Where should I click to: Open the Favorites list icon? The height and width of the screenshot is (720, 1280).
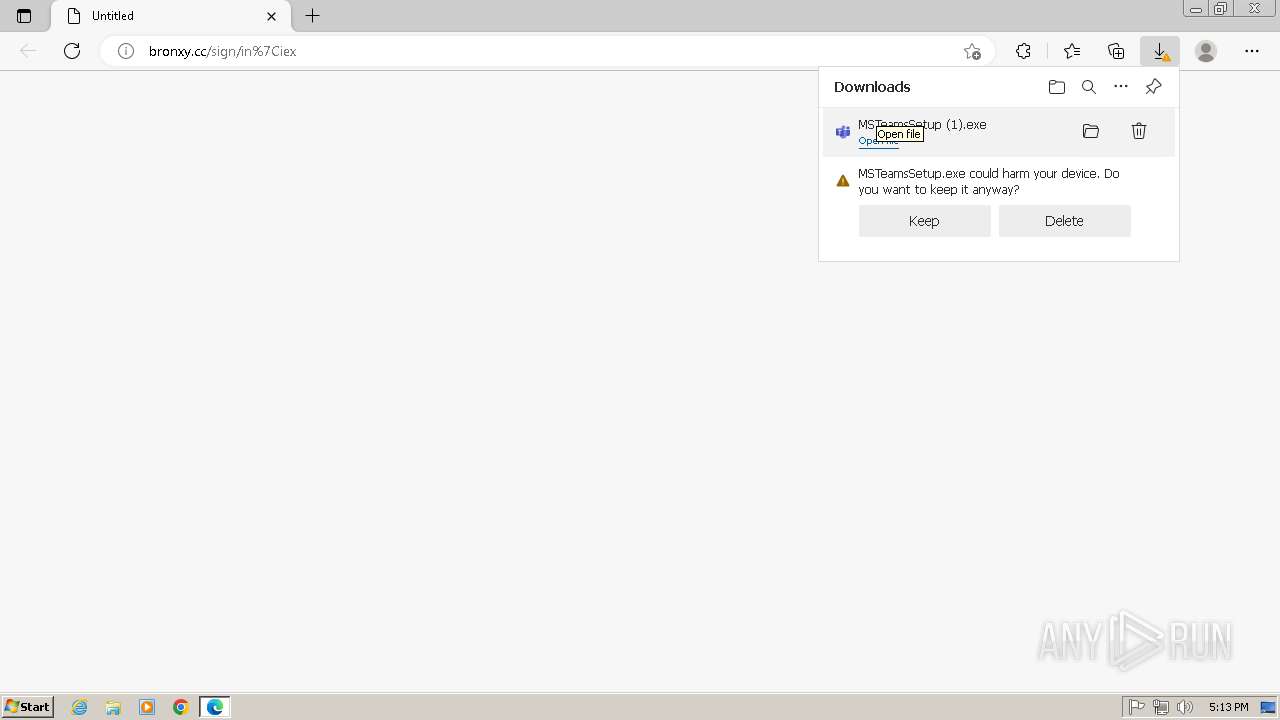pyautogui.click(x=1072, y=51)
